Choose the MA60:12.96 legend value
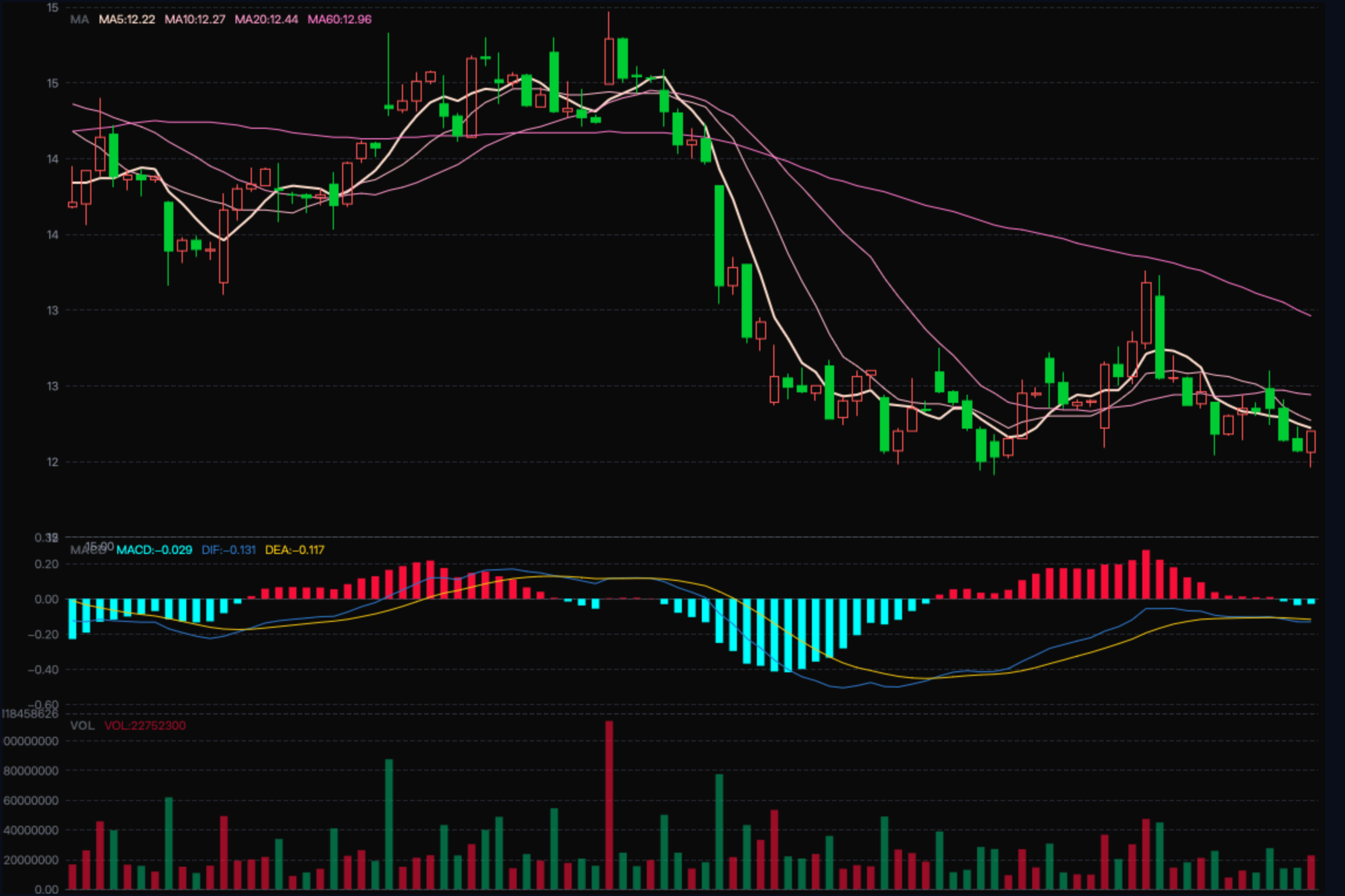Image resolution: width=1345 pixels, height=896 pixels. tap(339, 19)
